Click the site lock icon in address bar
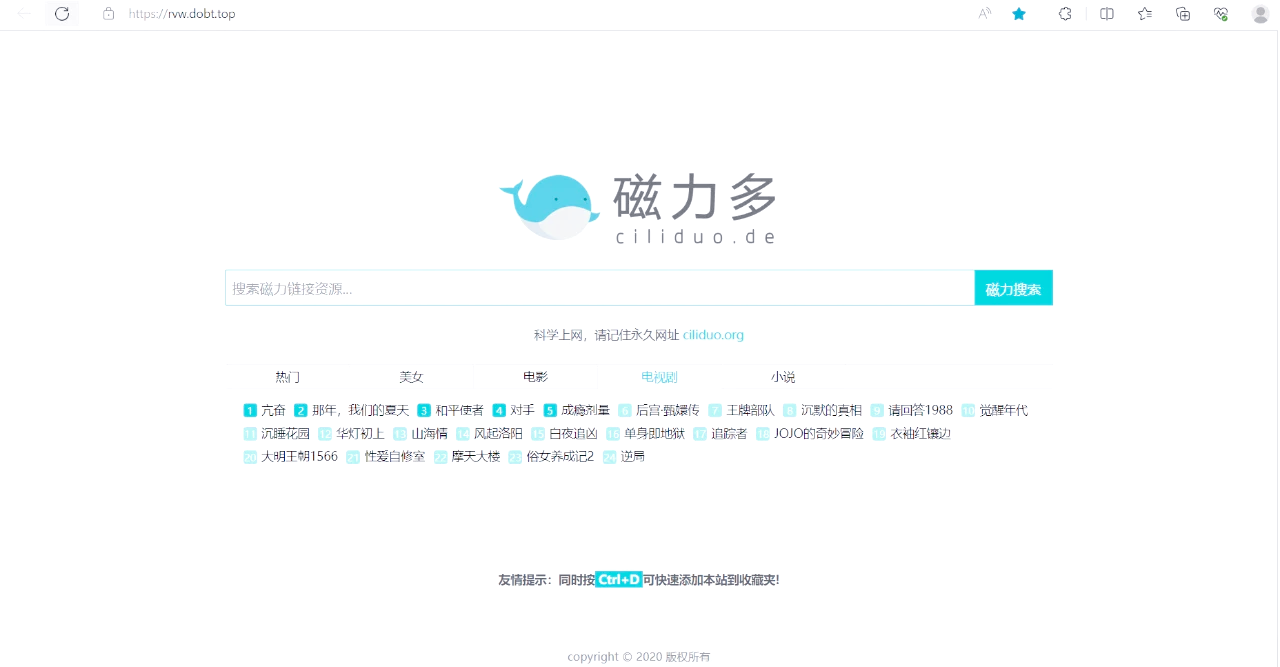This screenshot has height=667, width=1280. (x=109, y=14)
